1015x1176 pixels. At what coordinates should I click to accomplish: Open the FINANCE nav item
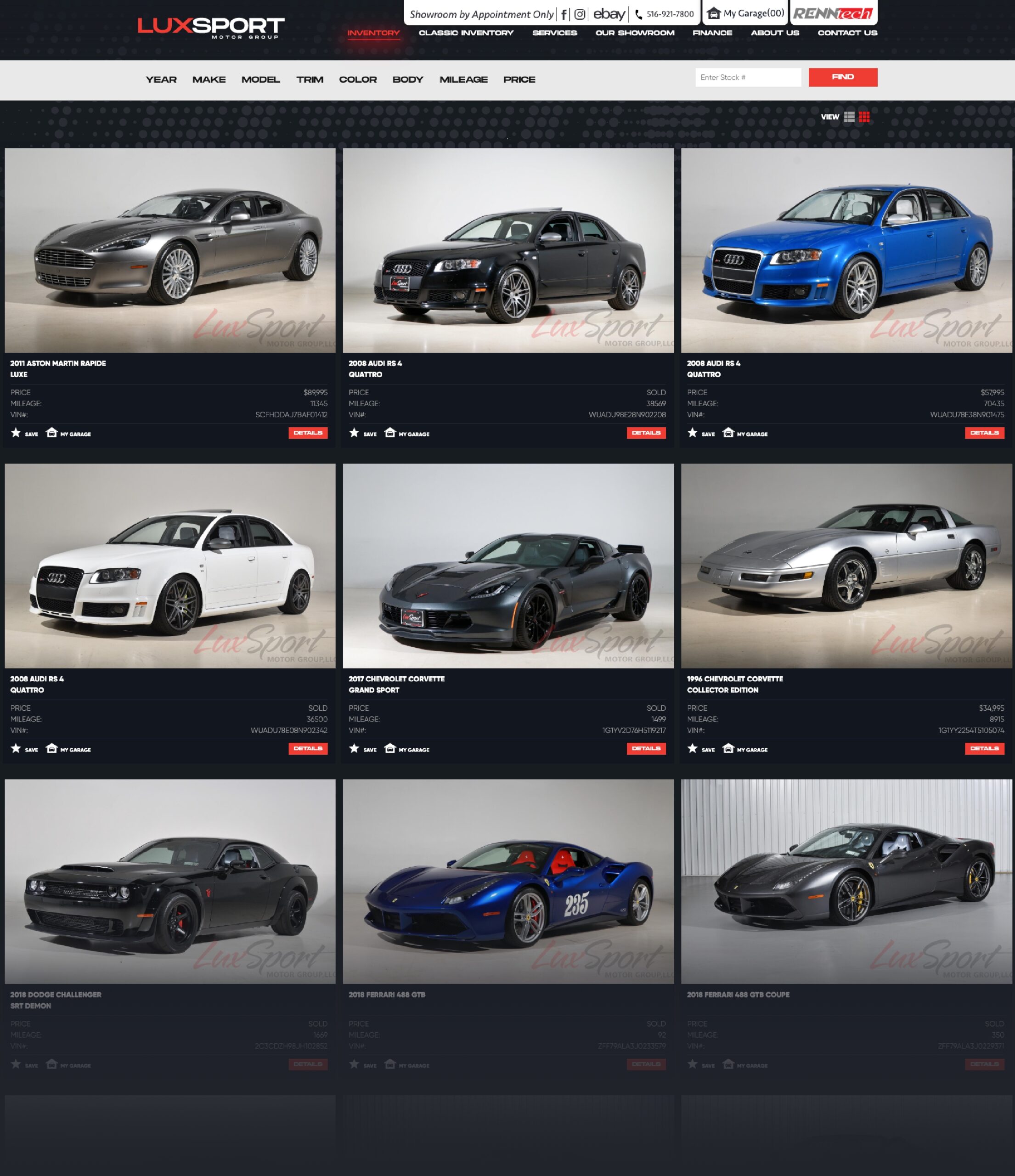pyautogui.click(x=713, y=33)
